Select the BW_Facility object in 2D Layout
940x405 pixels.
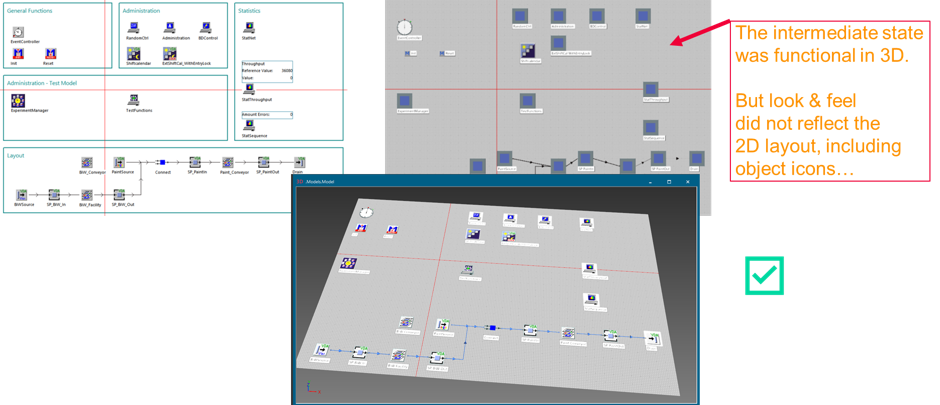coord(87,195)
